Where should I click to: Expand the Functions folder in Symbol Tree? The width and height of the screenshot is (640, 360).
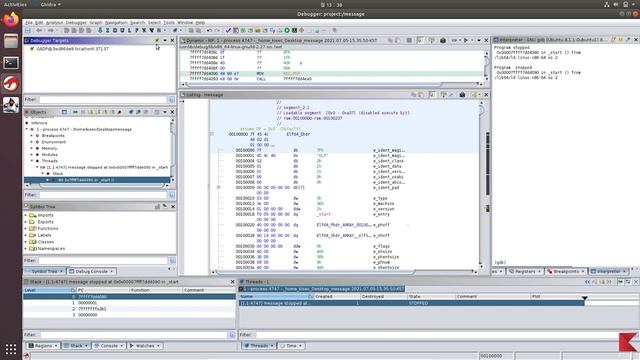26,229
